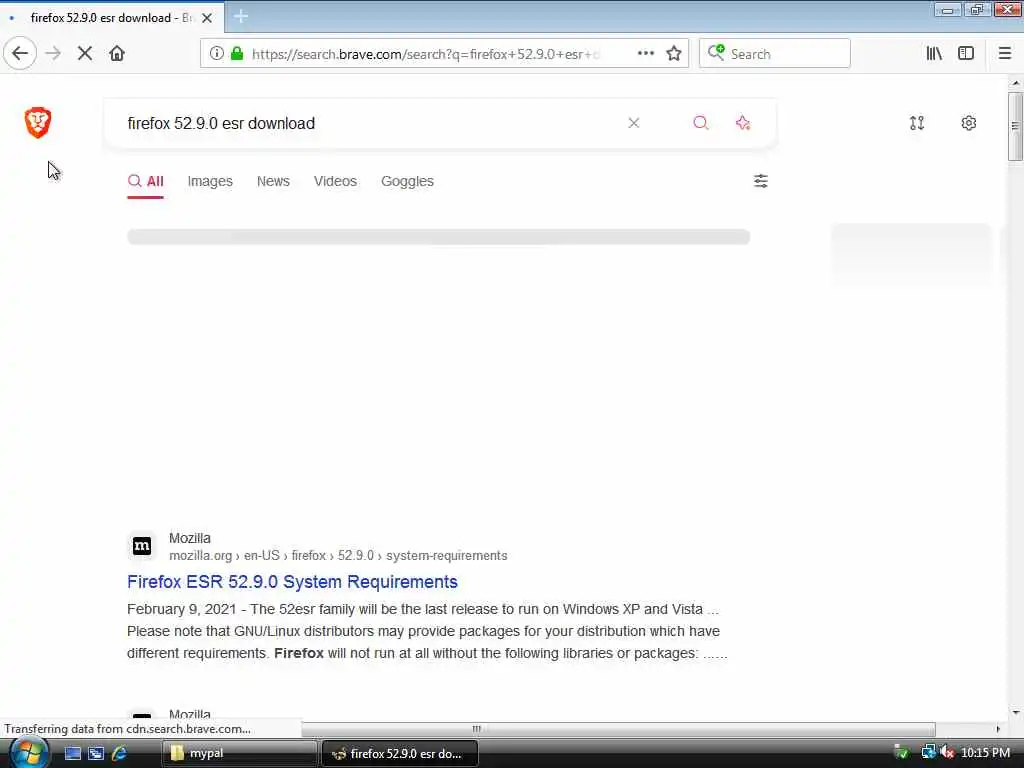Open Brave search settings gear
The width and height of the screenshot is (1024, 768).
[x=968, y=123]
